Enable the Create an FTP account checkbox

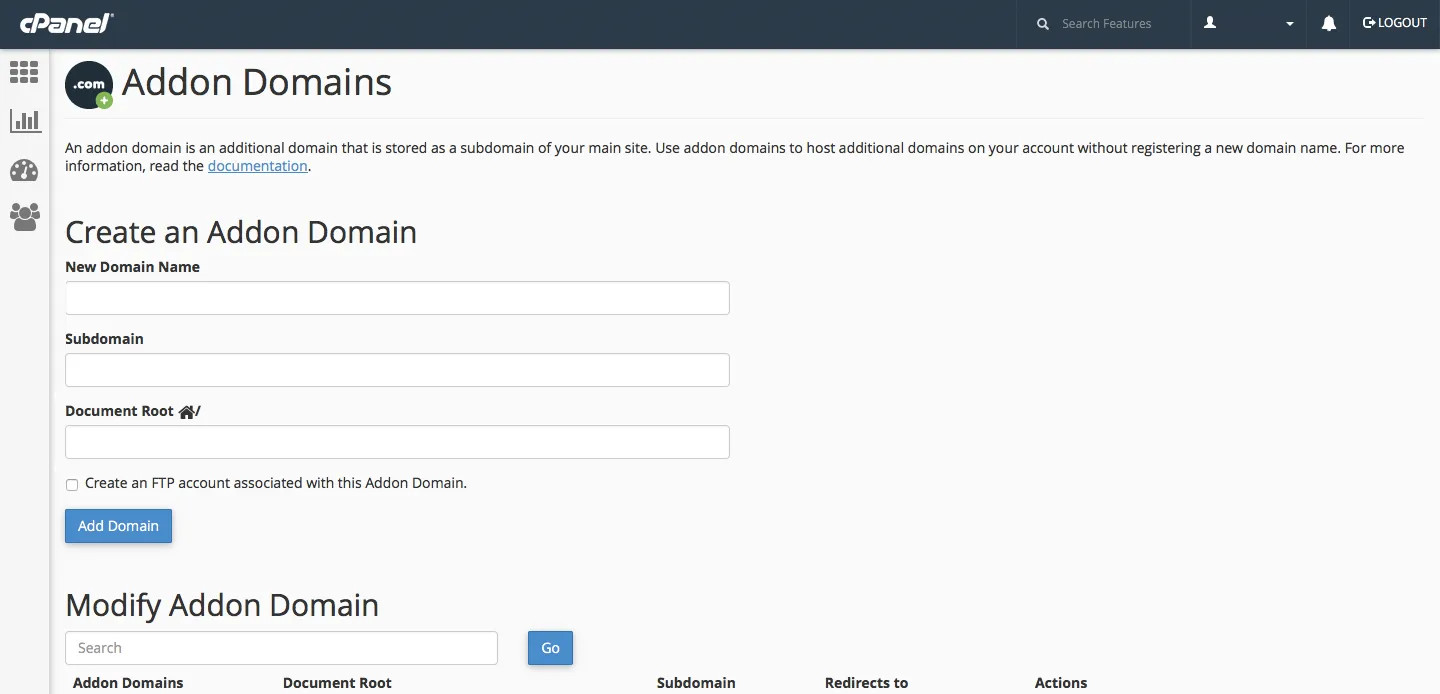pos(72,485)
